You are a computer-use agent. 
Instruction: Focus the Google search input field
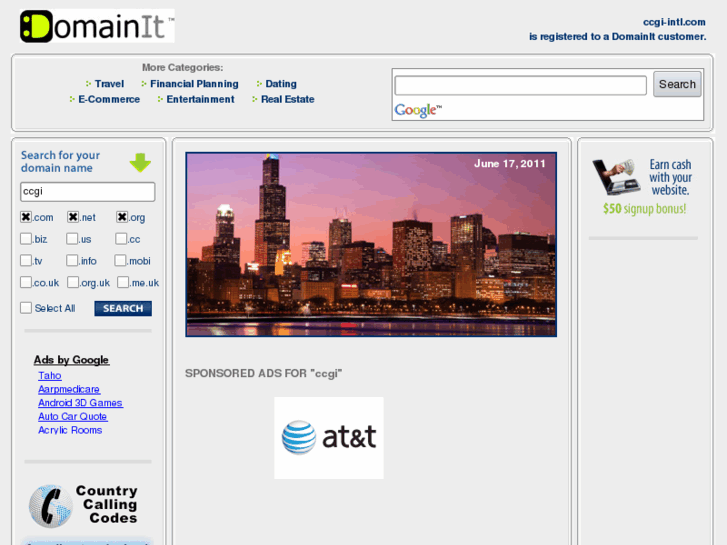click(x=520, y=85)
